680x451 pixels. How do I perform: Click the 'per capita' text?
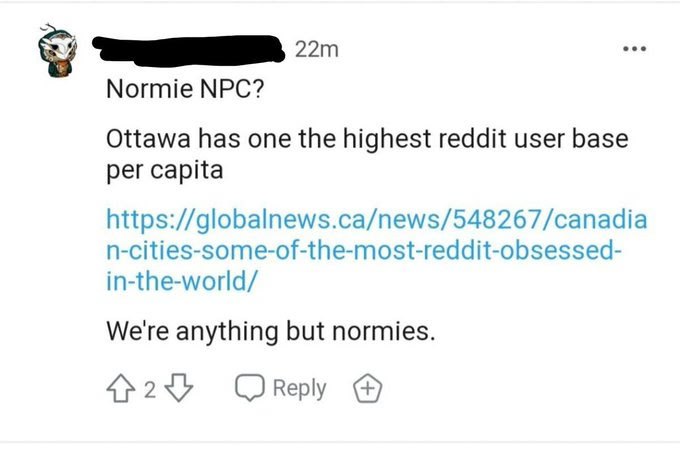165,170
